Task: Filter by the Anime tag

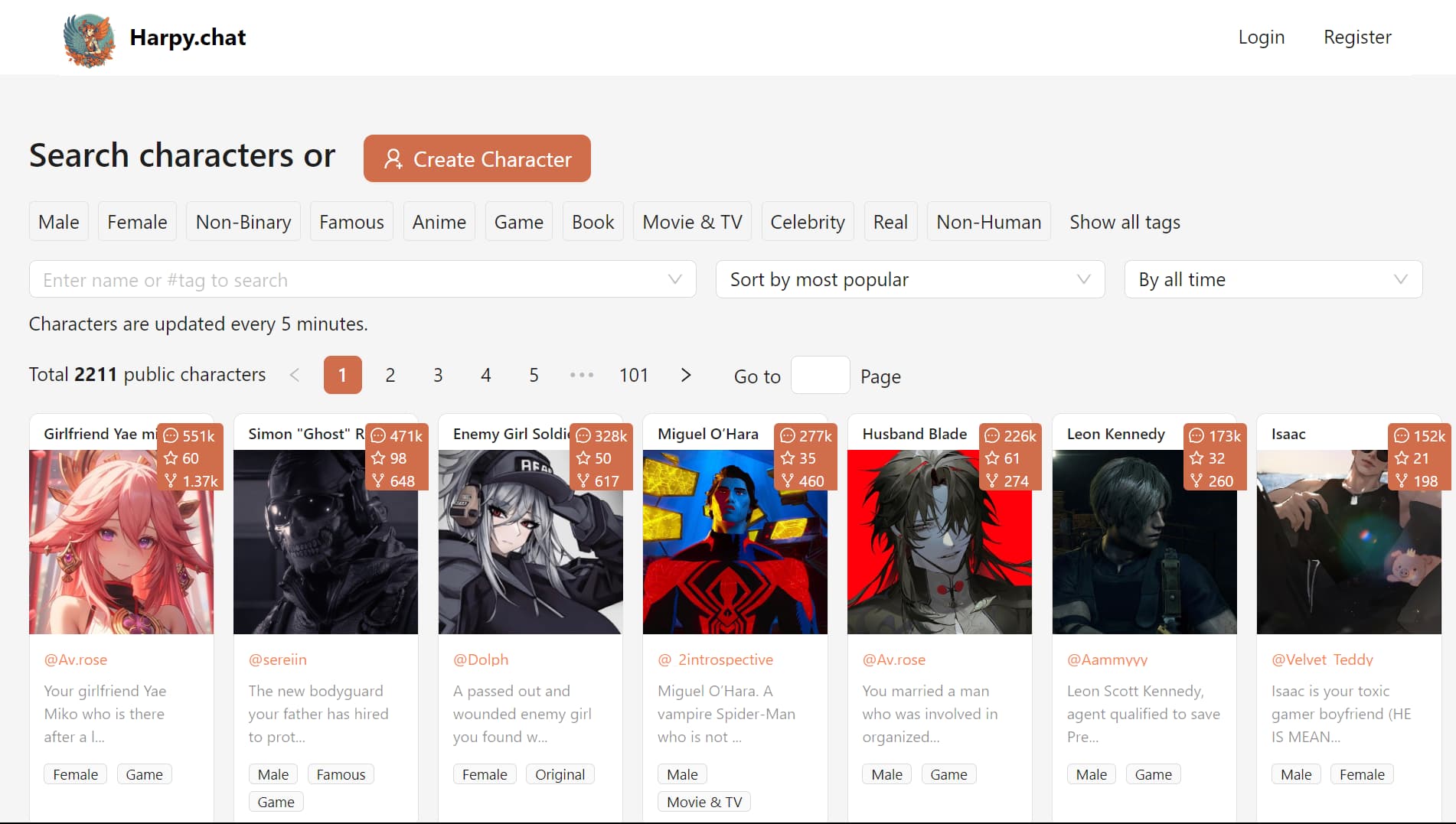Action: coord(439,222)
